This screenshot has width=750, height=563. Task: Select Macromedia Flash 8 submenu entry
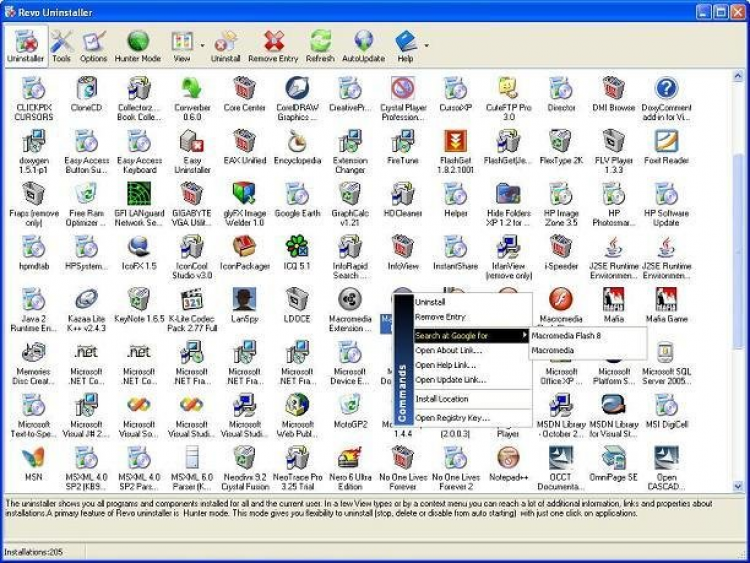tap(588, 335)
